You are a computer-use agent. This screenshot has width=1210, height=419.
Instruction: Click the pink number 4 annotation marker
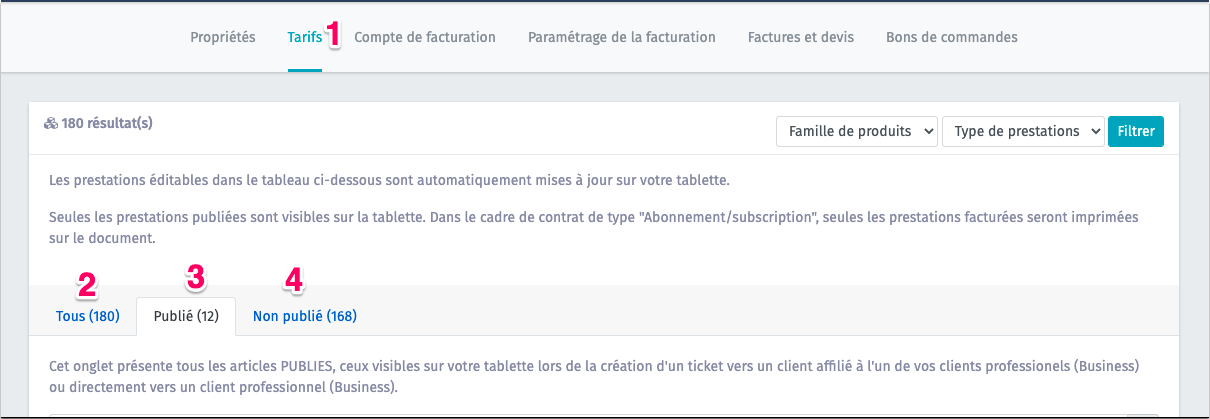click(x=293, y=280)
